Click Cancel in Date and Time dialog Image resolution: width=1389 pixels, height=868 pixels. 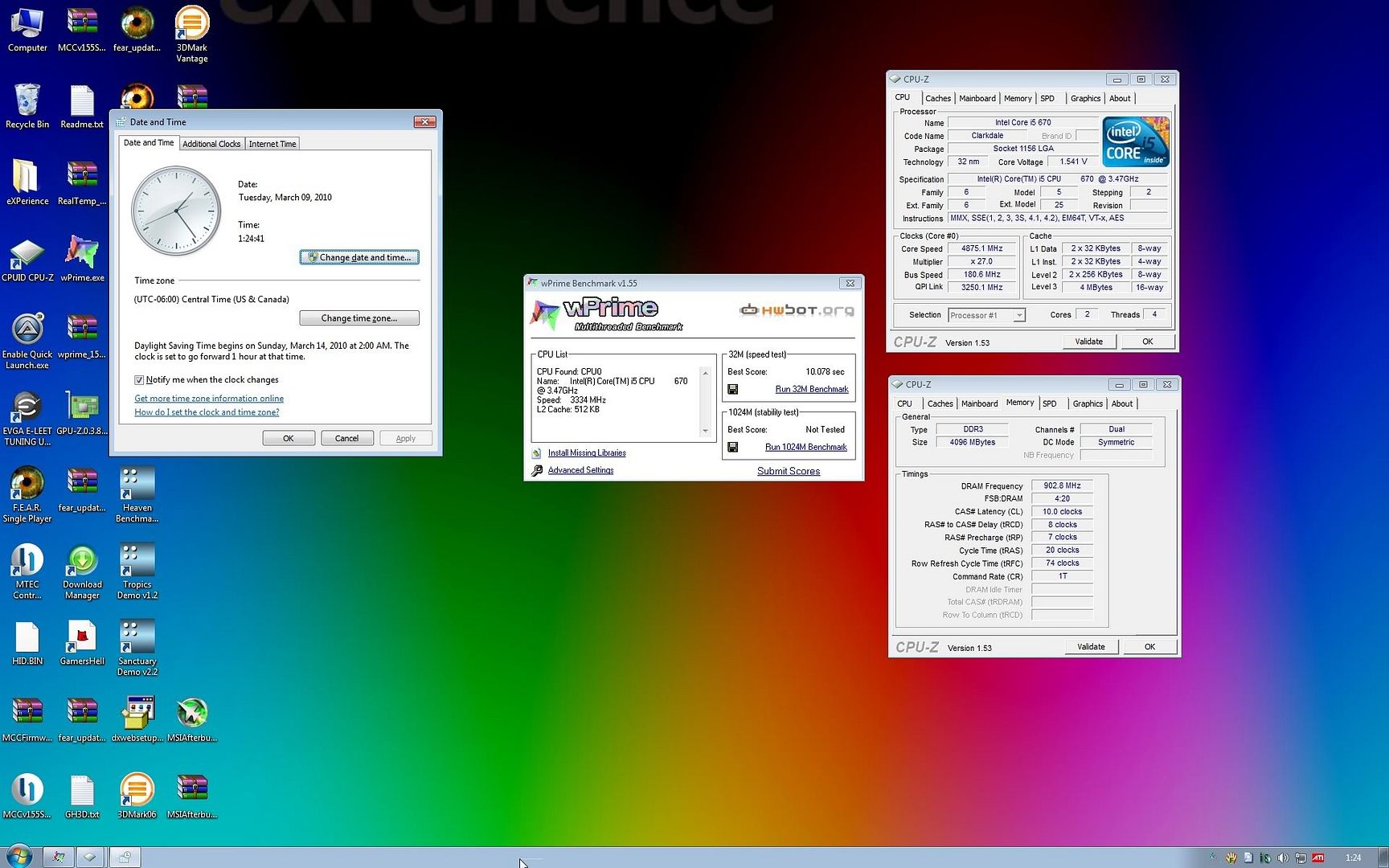coord(346,438)
